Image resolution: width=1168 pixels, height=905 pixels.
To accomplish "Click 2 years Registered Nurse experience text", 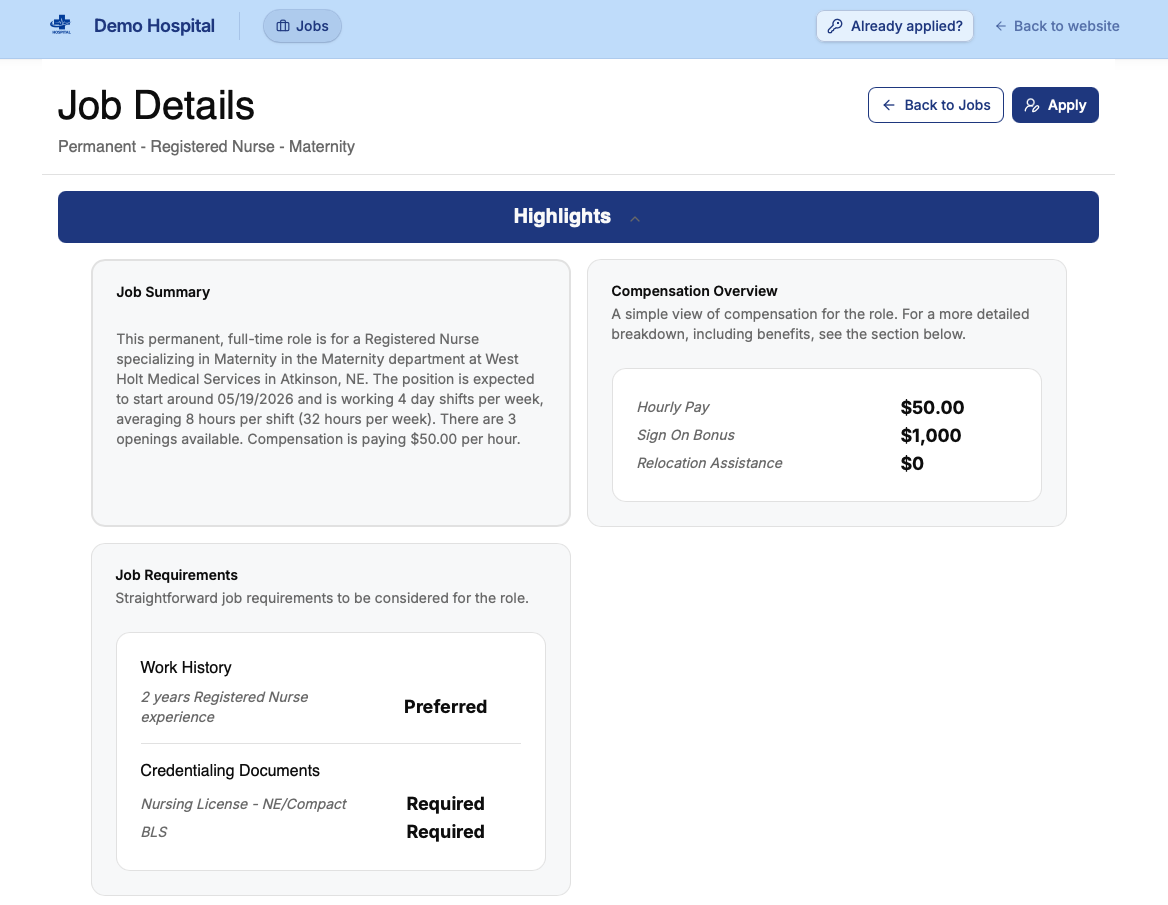I will 224,707.
